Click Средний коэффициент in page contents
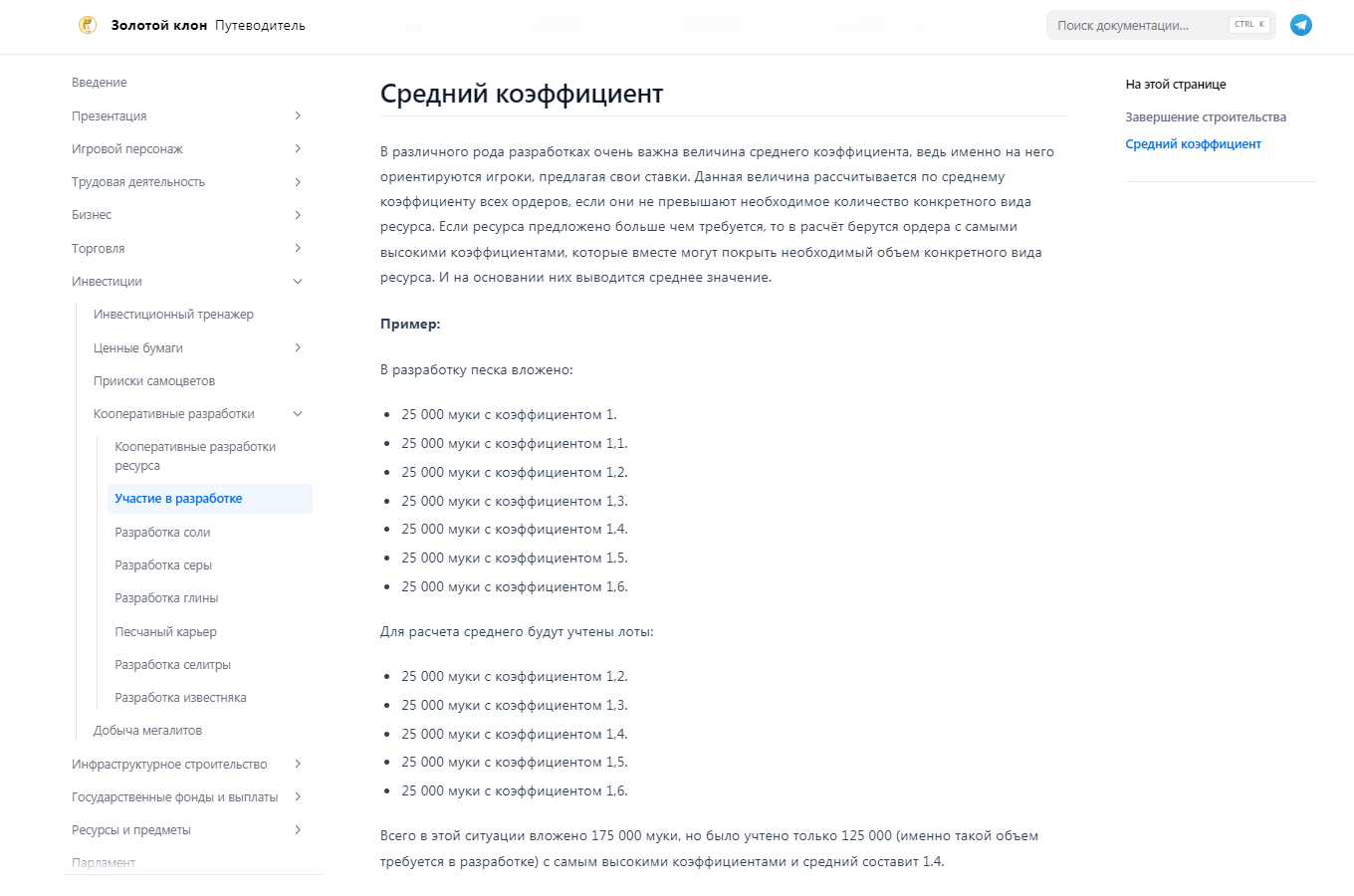Viewport: 1354px width, 896px height. click(x=1193, y=144)
